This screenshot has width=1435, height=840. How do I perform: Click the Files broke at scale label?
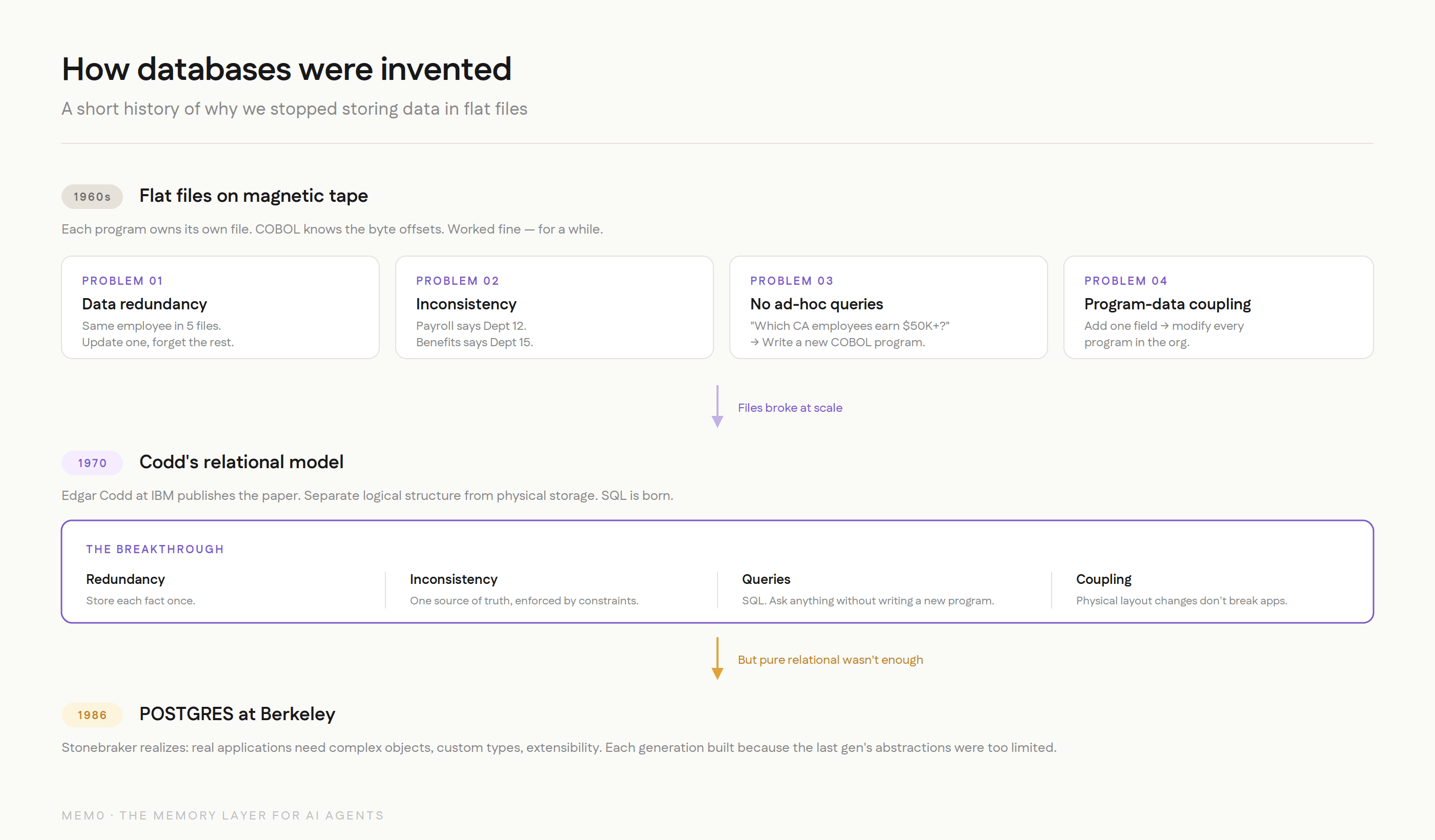click(x=790, y=408)
